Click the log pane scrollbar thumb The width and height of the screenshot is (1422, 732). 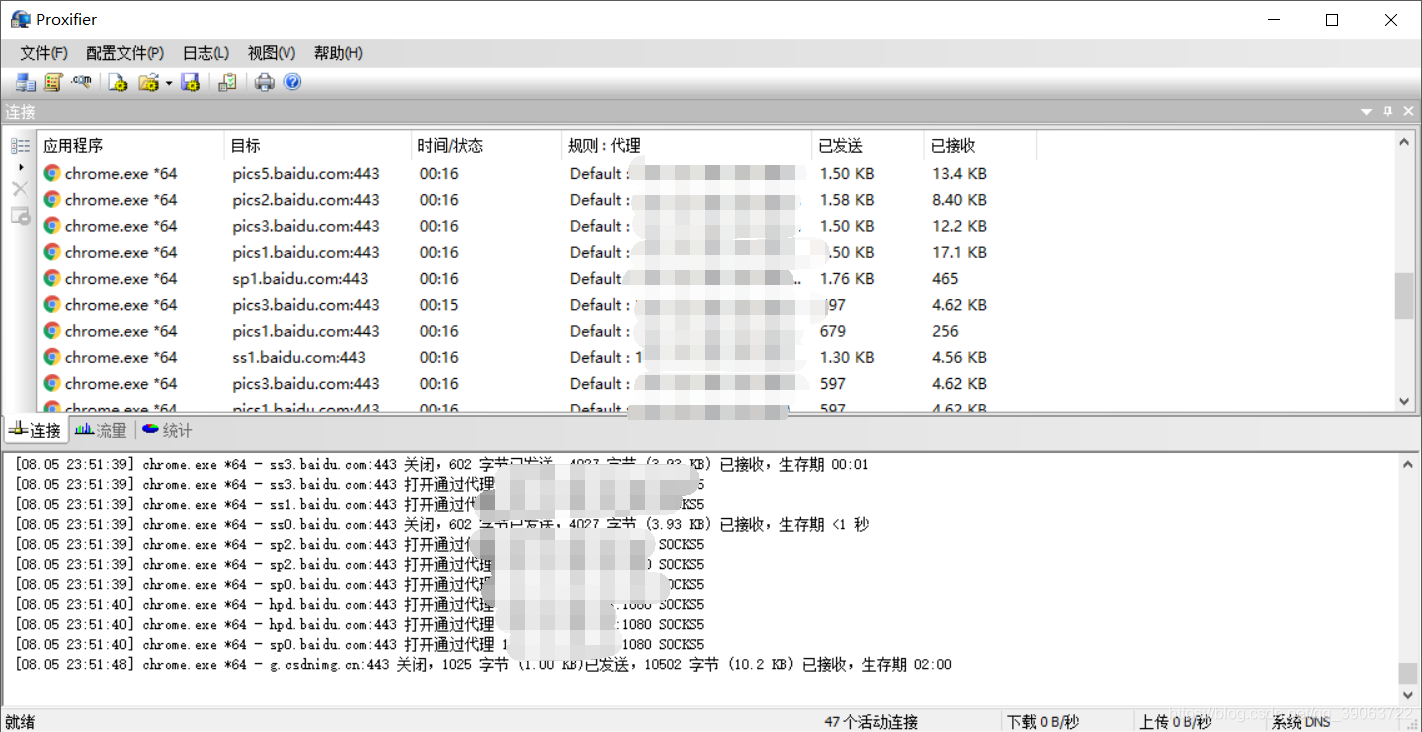click(1408, 673)
